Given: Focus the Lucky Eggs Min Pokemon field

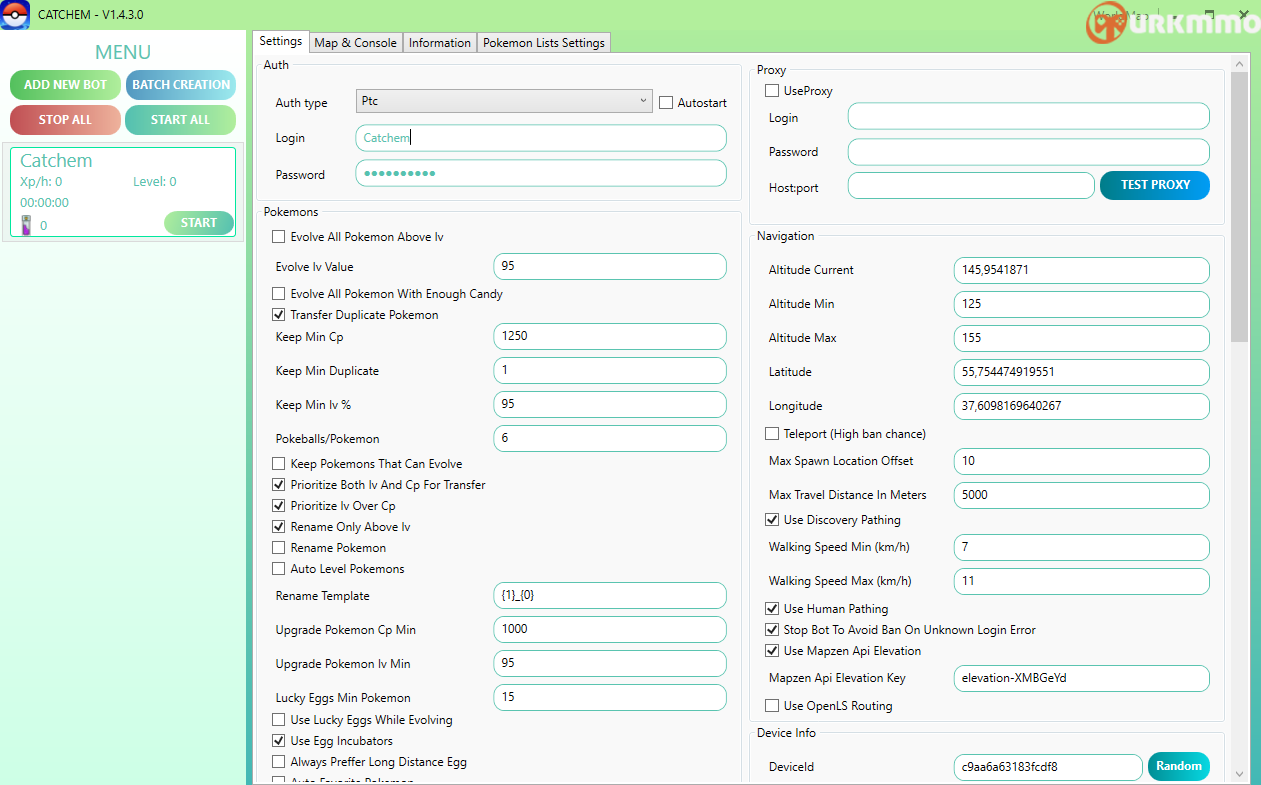Looking at the screenshot, I should coord(610,697).
